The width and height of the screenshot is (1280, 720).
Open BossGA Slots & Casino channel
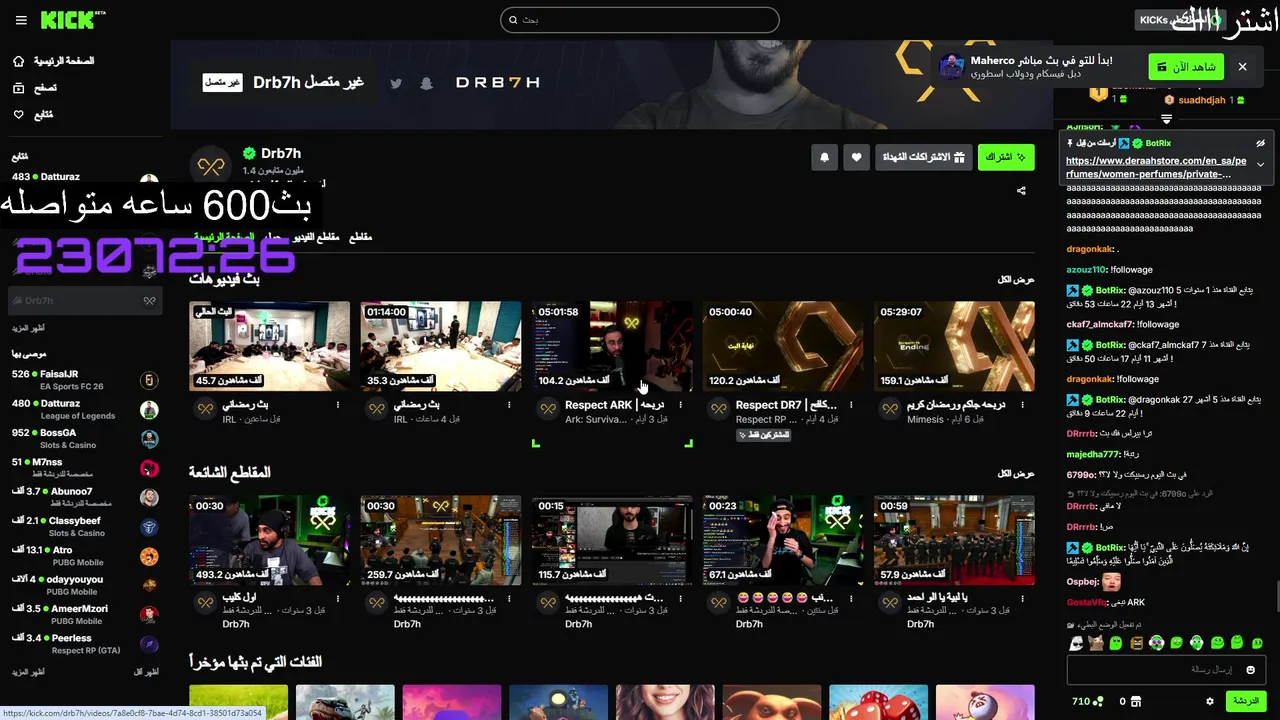click(x=85, y=439)
